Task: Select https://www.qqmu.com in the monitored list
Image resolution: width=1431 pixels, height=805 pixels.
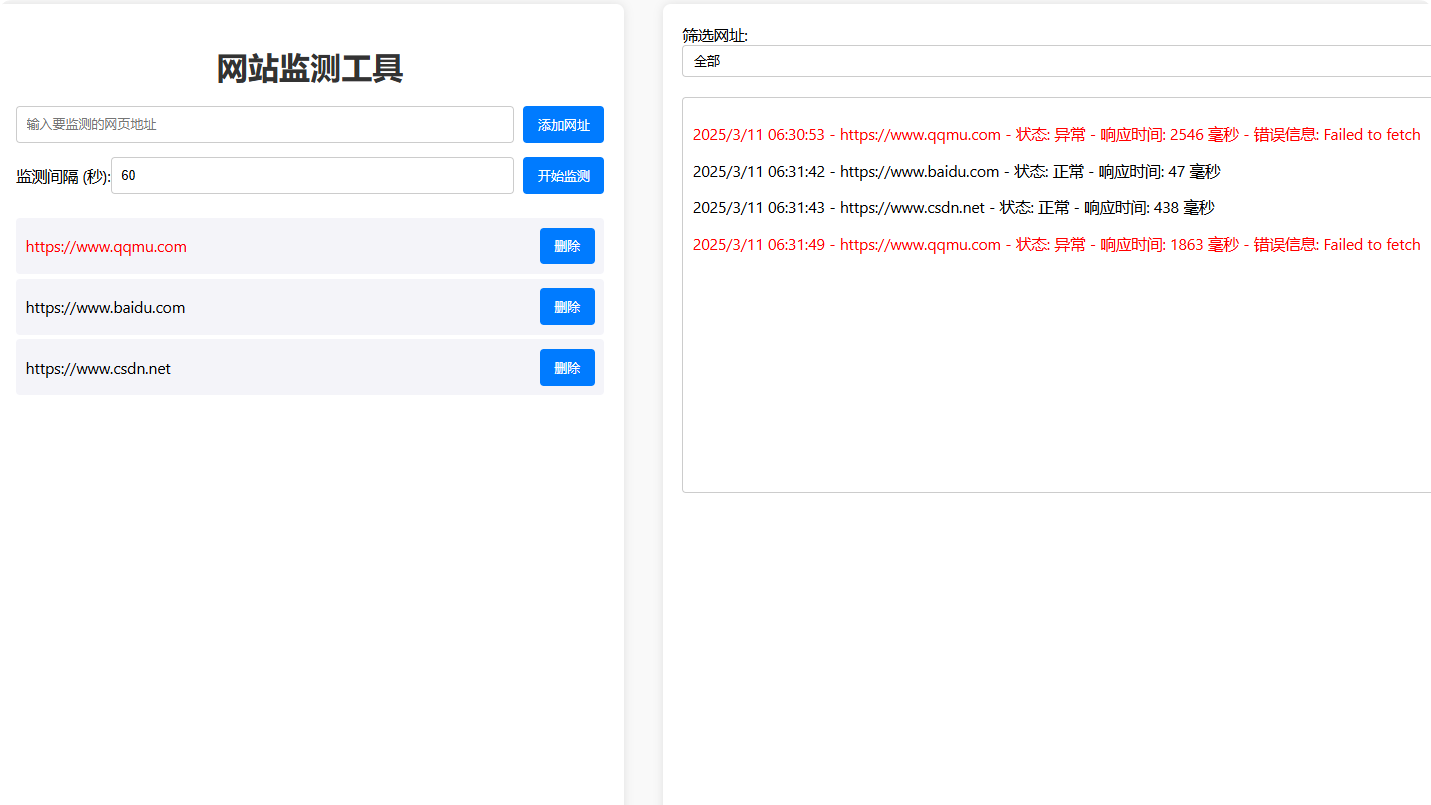Action: pos(106,247)
